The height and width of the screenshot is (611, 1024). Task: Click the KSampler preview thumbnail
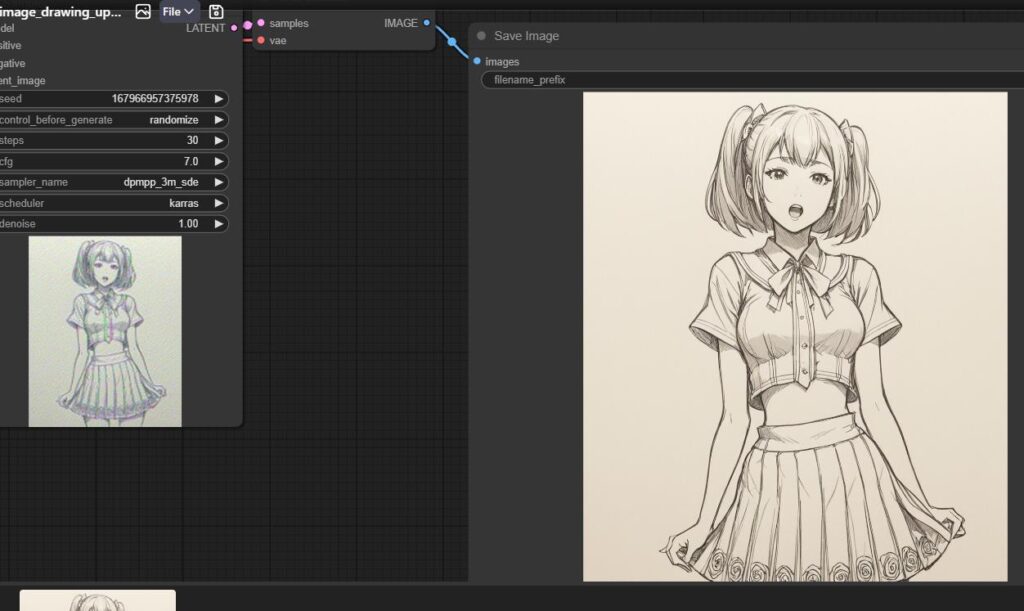105,332
